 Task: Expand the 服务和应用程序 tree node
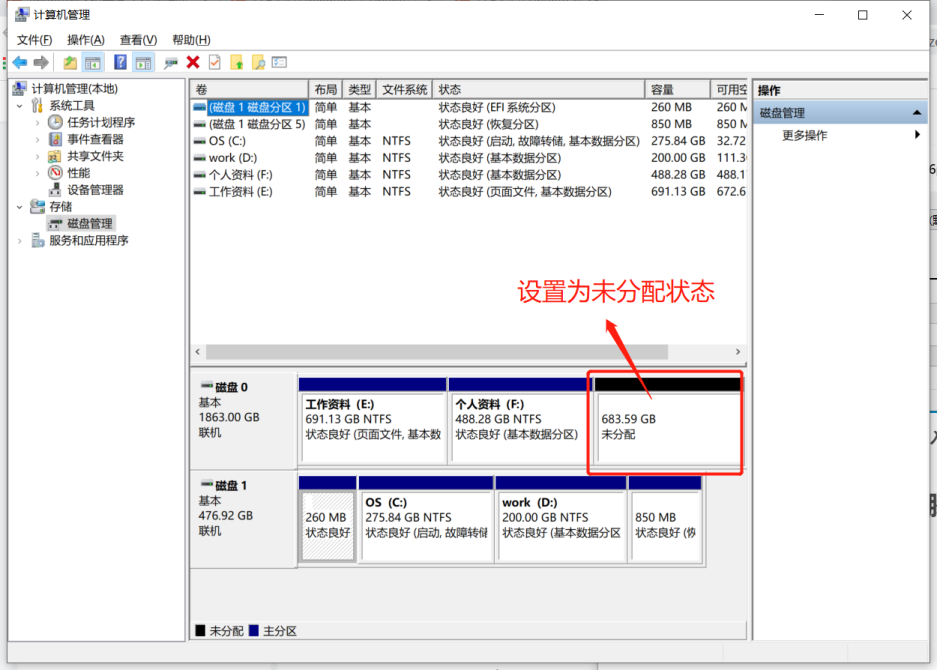20,241
